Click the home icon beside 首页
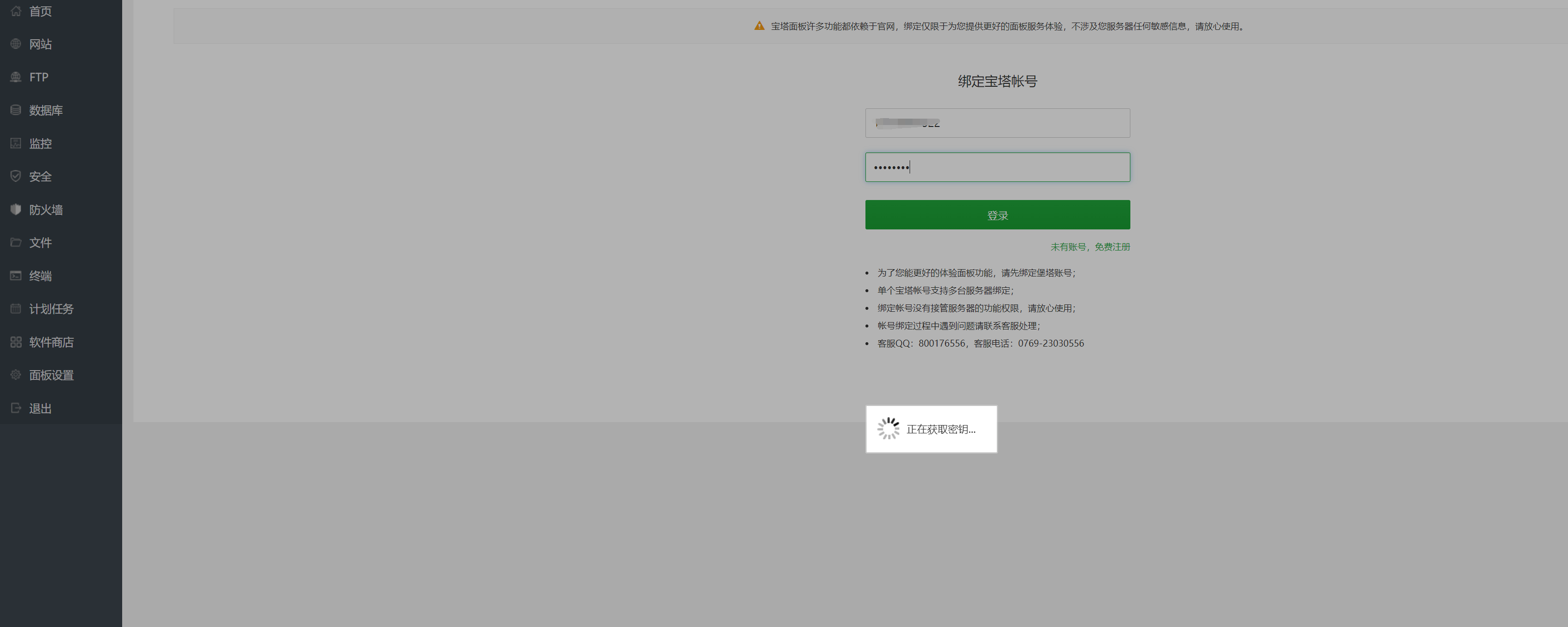Image resolution: width=1568 pixels, height=627 pixels. coord(16,11)
